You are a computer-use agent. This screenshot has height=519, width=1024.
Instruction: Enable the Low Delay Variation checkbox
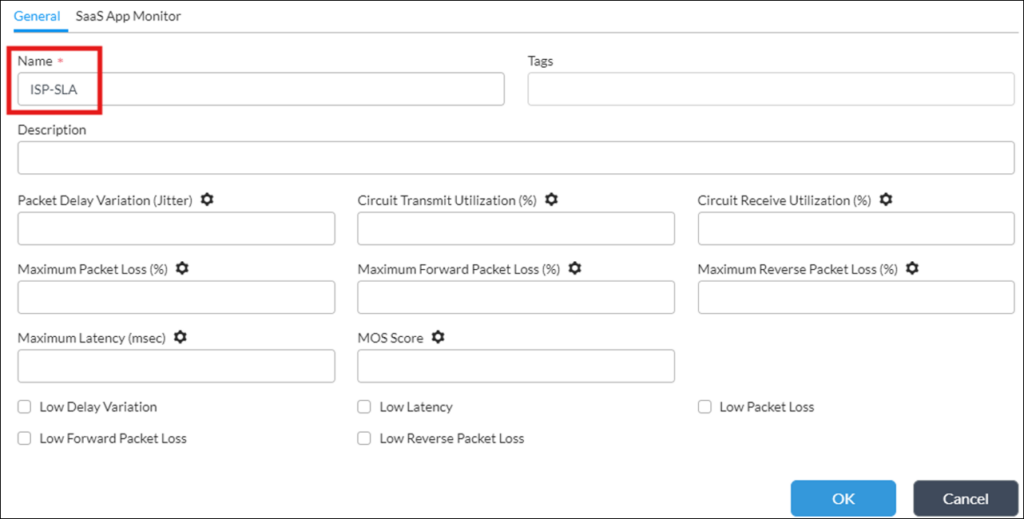(24, 407)
